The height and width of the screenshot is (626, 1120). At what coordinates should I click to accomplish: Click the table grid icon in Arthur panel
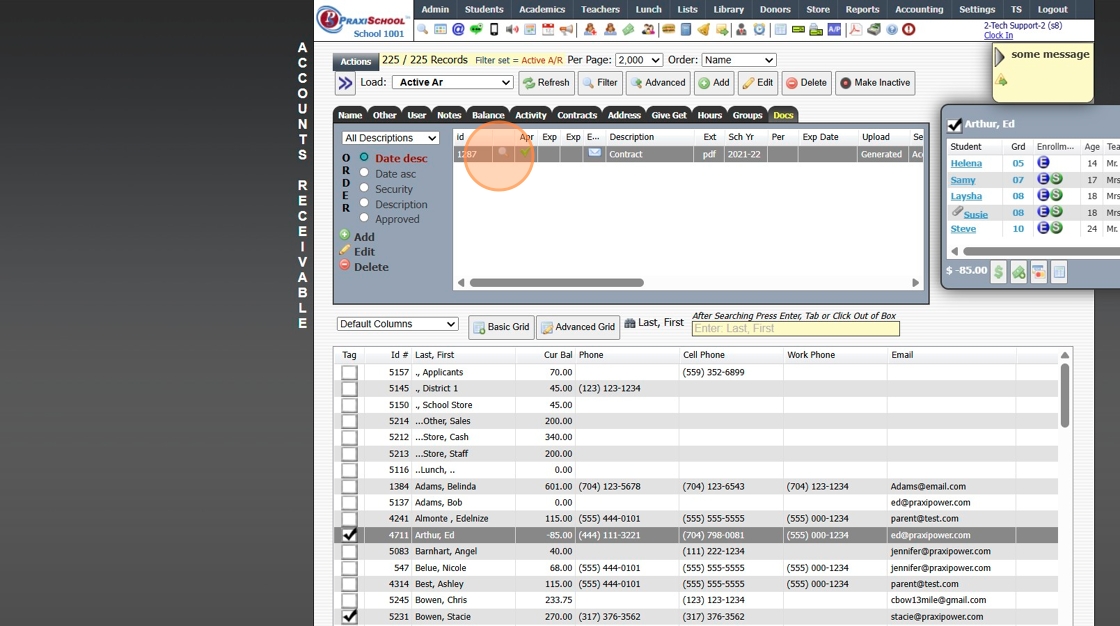click(x=1059, y=272)
